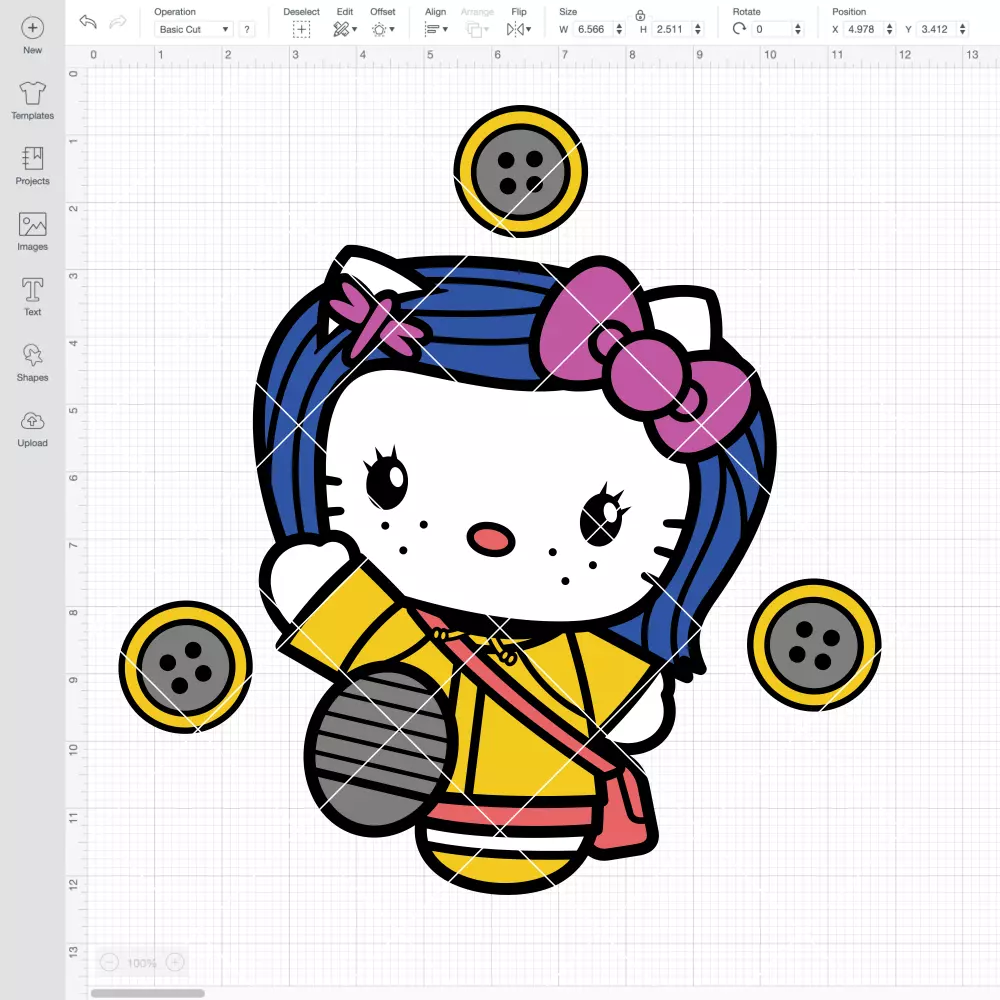Screen dimensions: 1000x1000
Task: Open the Upload panel
Action: pos(33,429)
